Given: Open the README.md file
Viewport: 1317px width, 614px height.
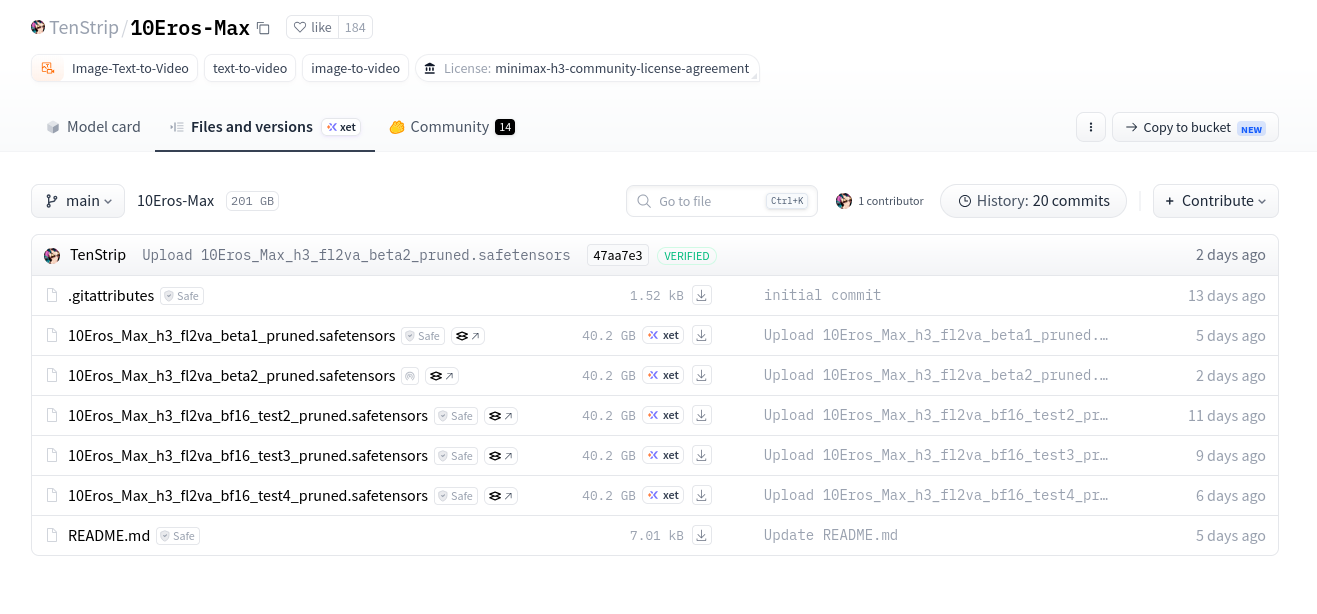Looking at the screenshot, I should [x=109, y=536].
